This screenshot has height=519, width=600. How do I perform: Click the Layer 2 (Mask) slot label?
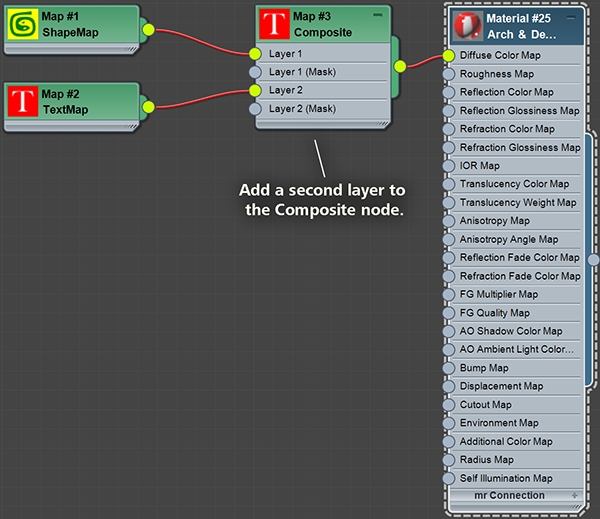[x=302, y=109]
